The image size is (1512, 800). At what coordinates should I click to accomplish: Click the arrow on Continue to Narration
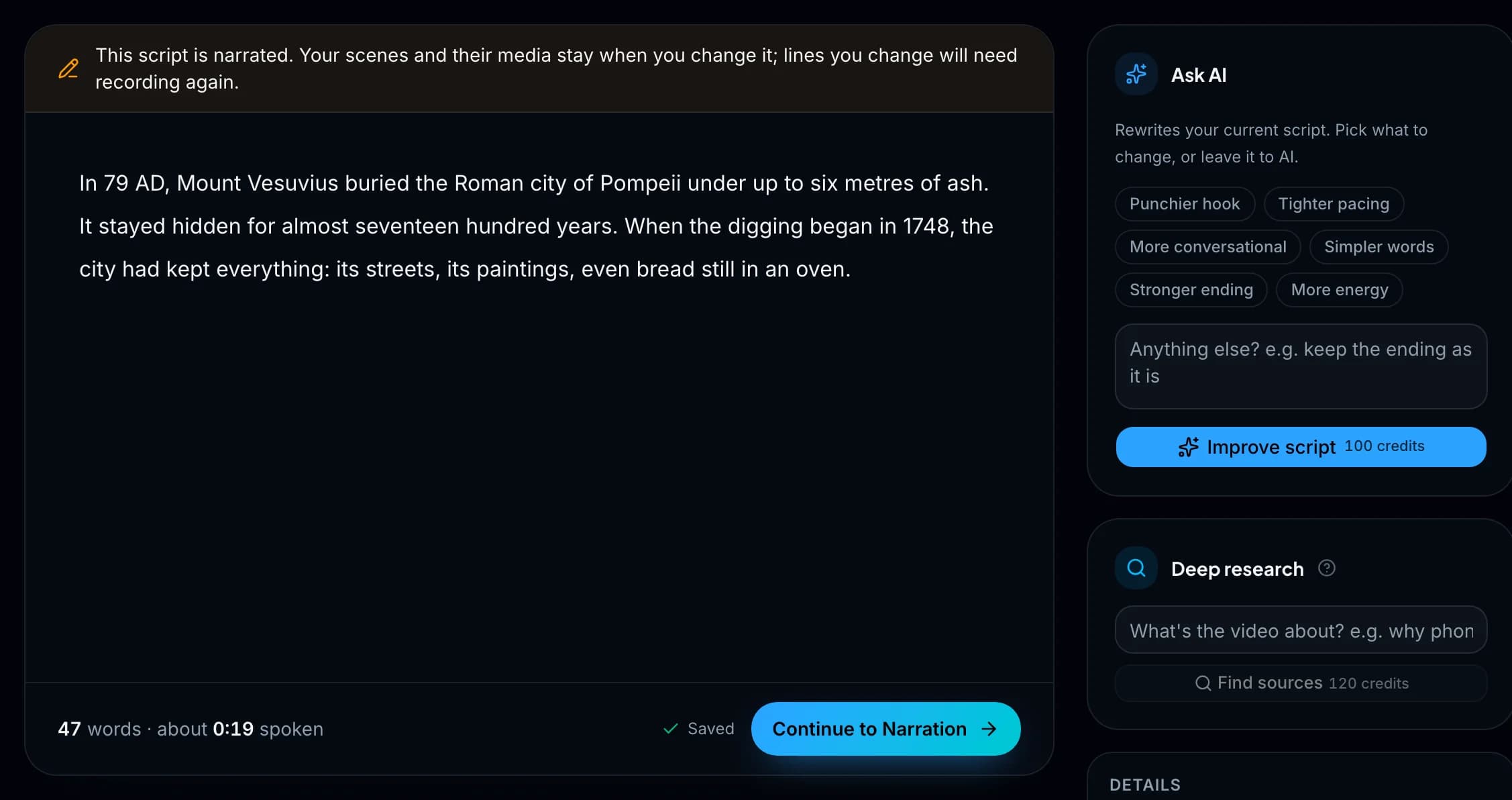click(x=989, y=729)
